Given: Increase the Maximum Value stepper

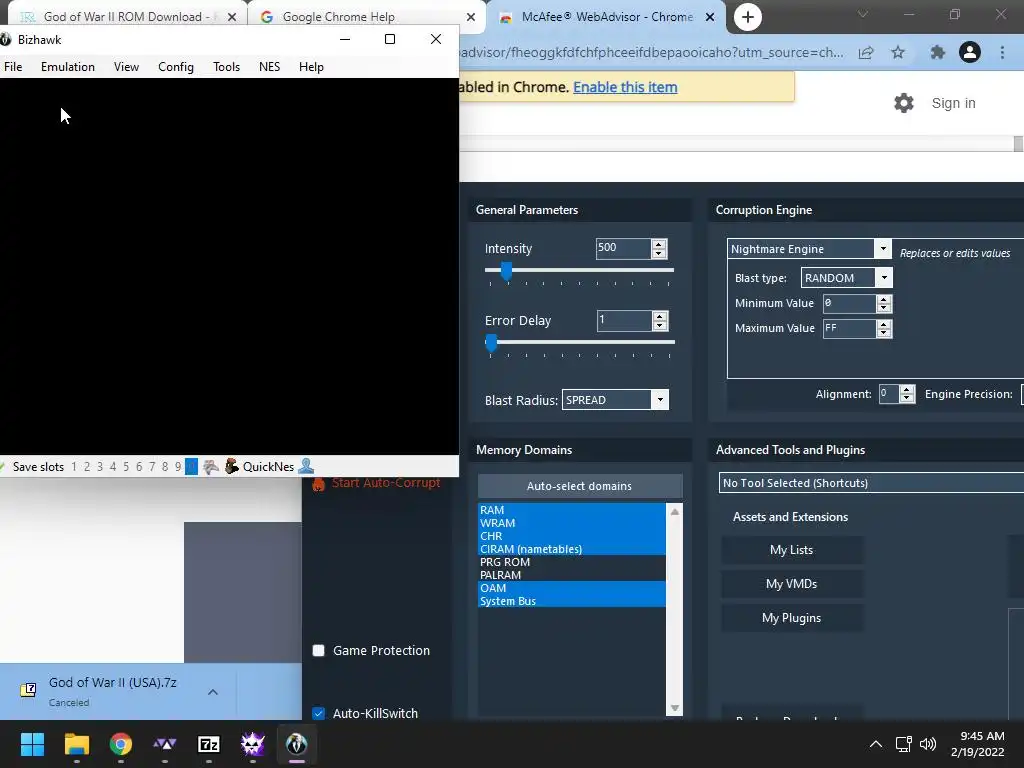Looking at the screenshot, I should pos(884,324).
